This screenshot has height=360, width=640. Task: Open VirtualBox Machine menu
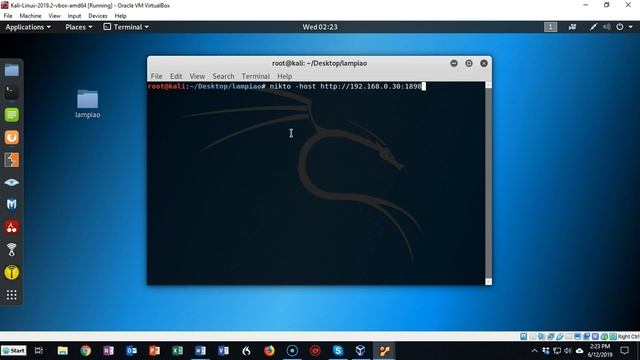(30, 16)
